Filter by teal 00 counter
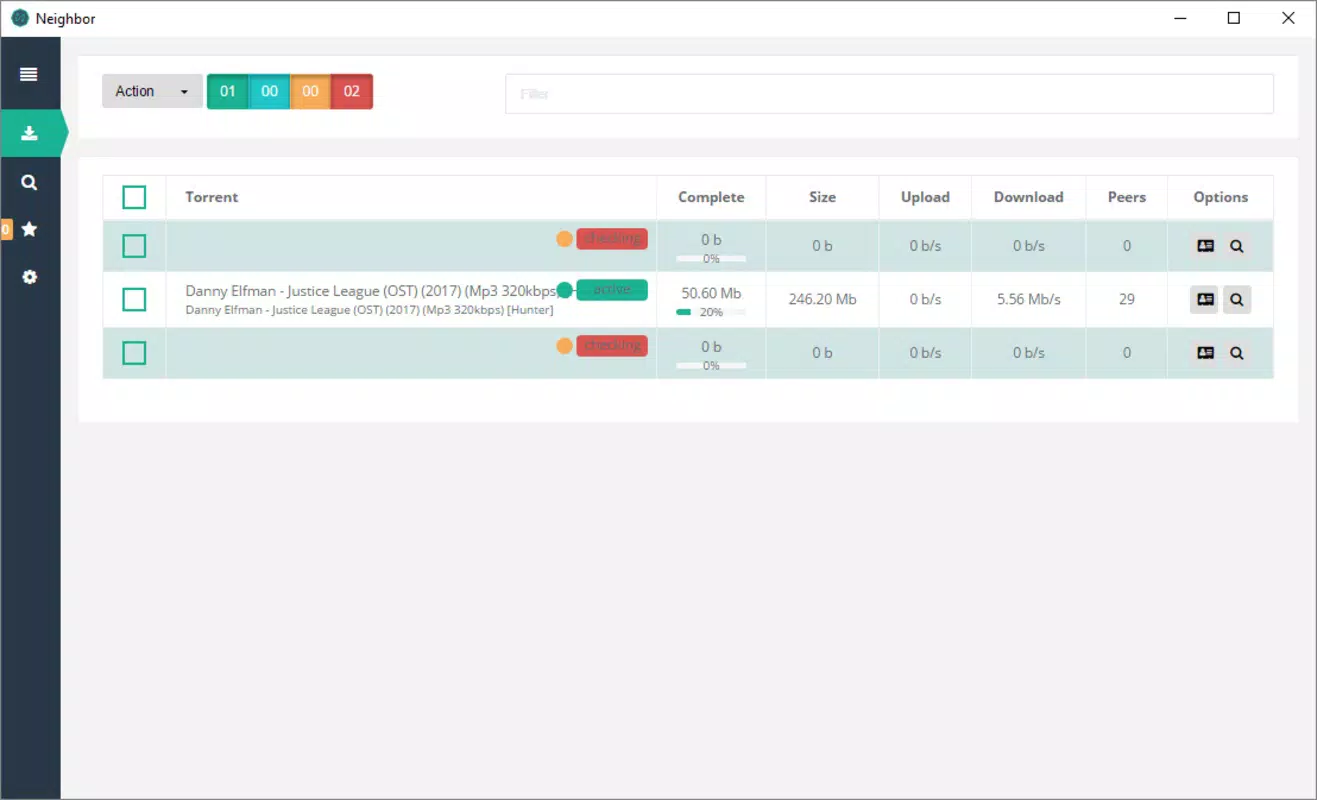This screenshot has height=800, width=1317. pos(269,91)
